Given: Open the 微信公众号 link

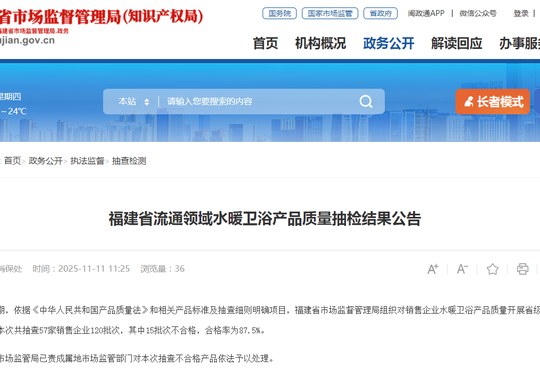Looking at the screenshot, I should click(x=478, y=13).
